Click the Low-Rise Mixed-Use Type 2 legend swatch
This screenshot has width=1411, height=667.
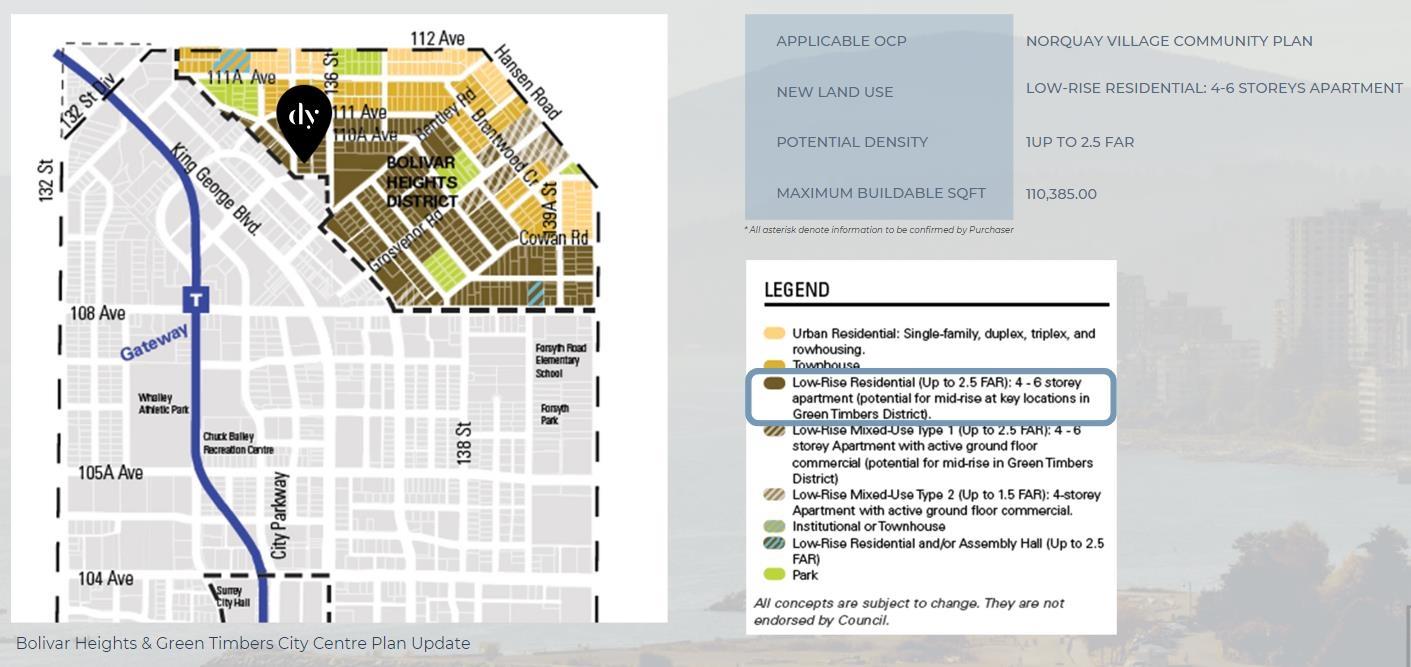coord(774,495)
